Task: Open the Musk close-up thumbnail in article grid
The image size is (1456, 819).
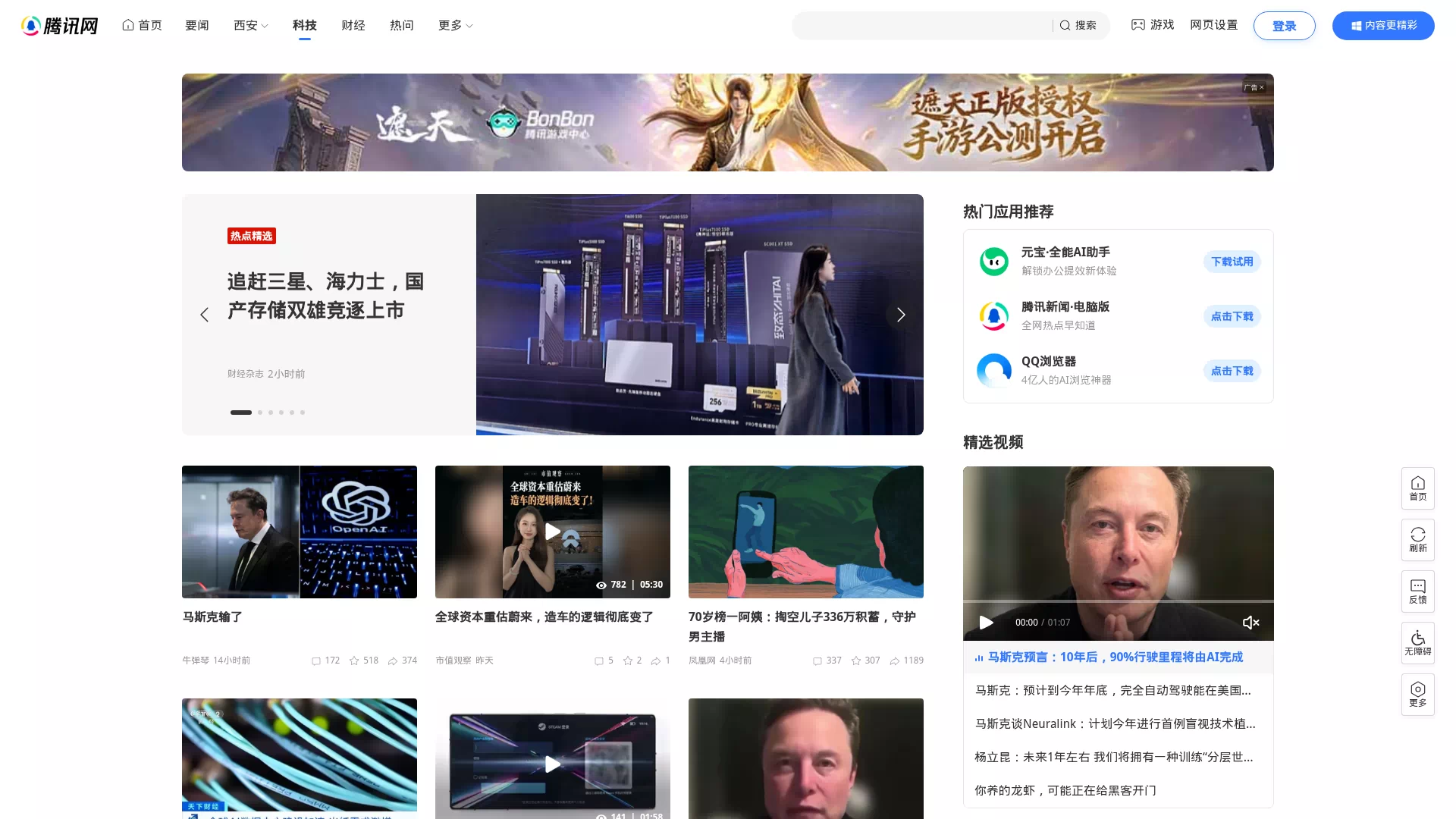Action: pyautogui.click(x=806, y=759)
